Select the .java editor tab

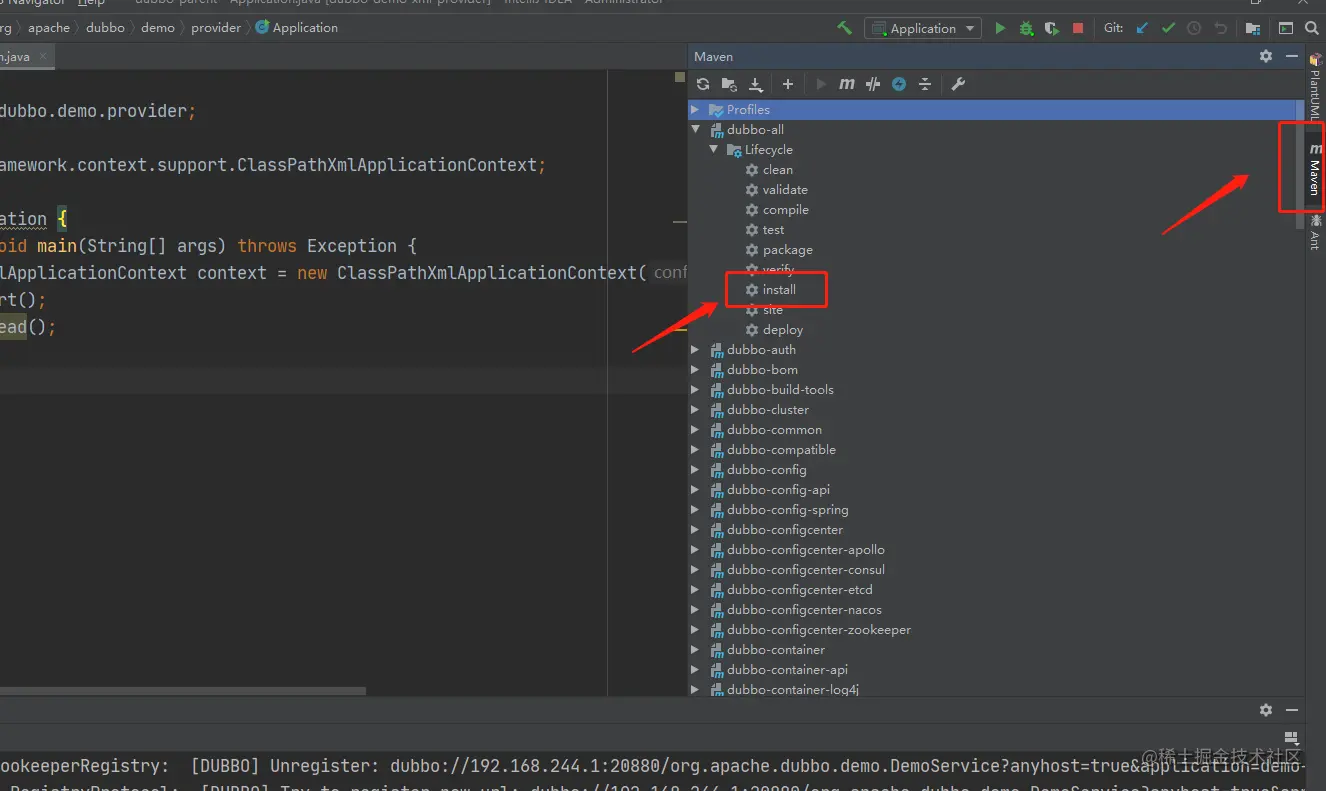(x=25, y=57)
